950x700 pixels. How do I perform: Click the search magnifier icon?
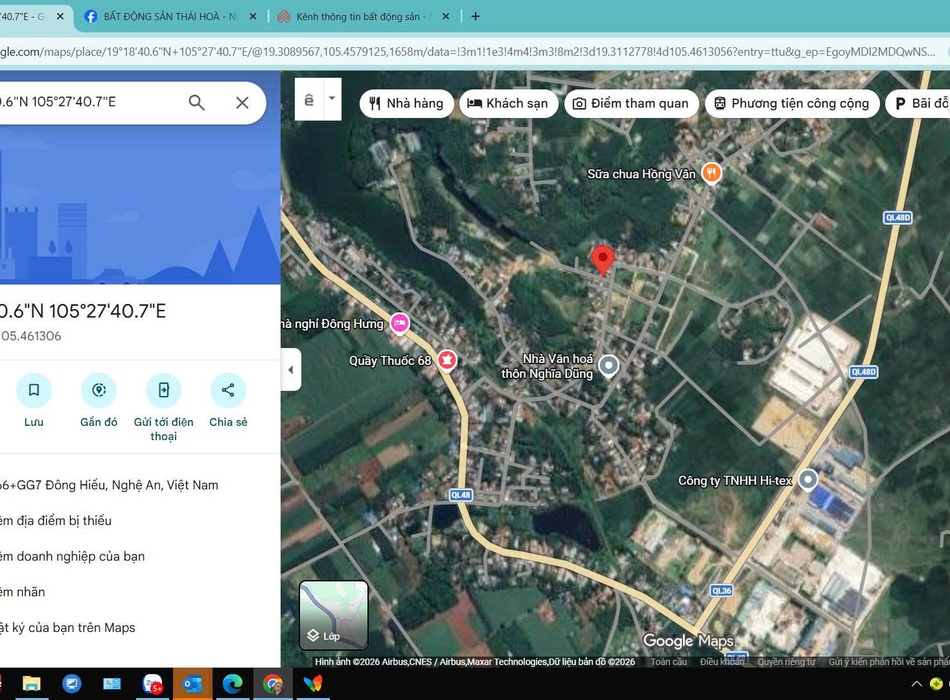(197, 102)
